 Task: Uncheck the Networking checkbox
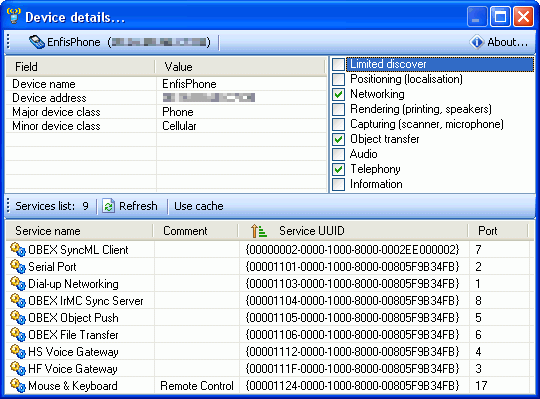pos(339,94)
